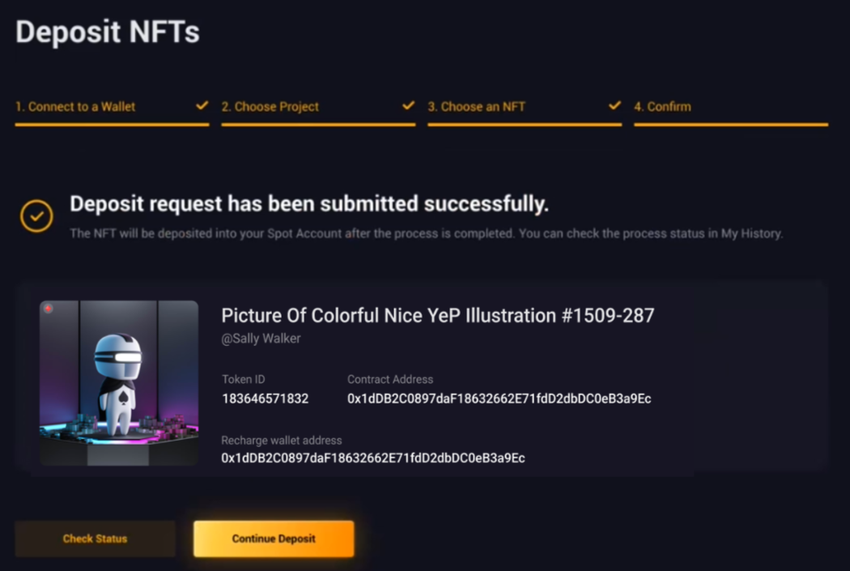Screen dimensions: 850x571
Task: Select the Token ID value 183646571832
Action: (265, 399)
